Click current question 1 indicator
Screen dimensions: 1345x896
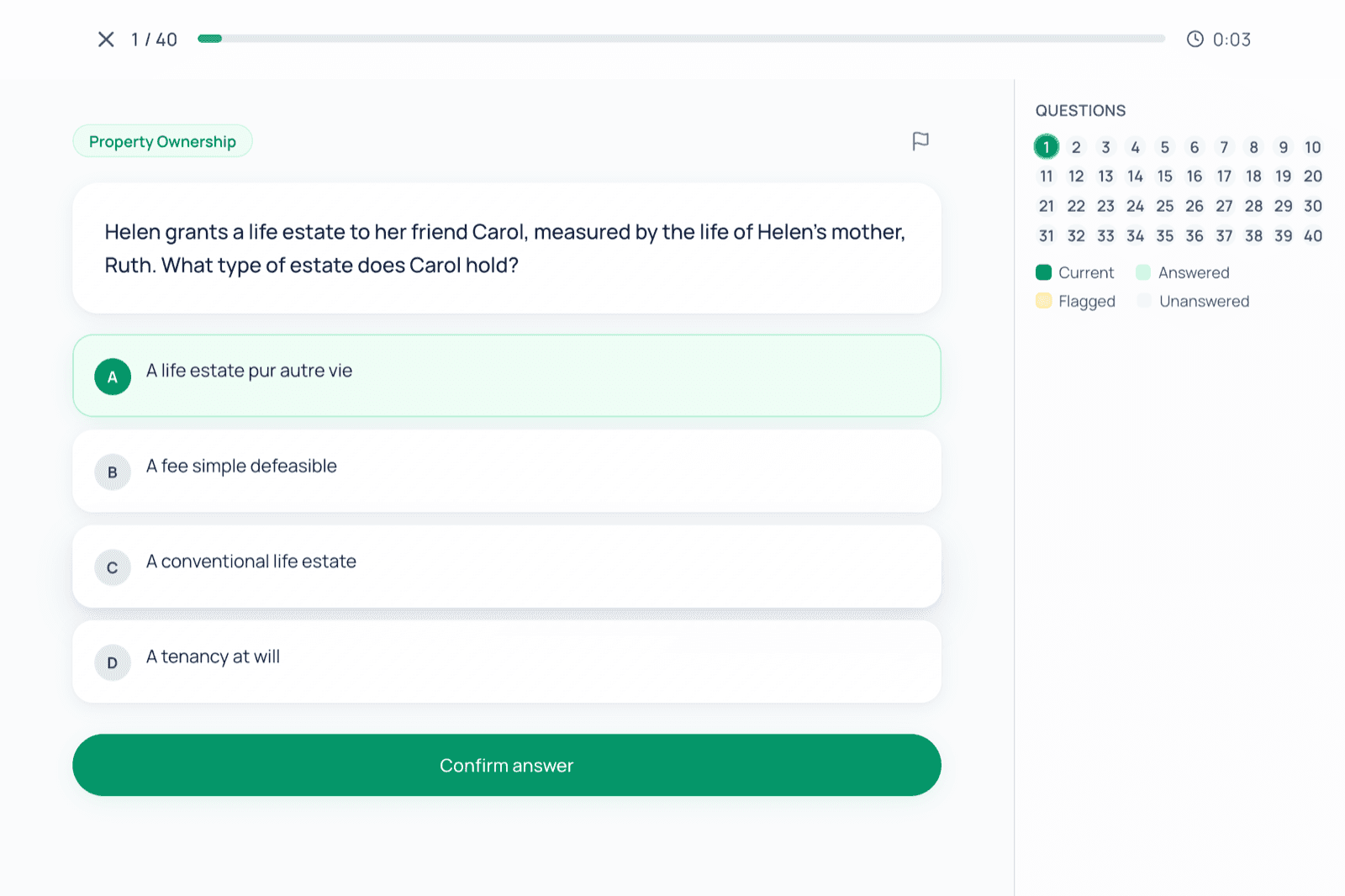click(1046, 147)
